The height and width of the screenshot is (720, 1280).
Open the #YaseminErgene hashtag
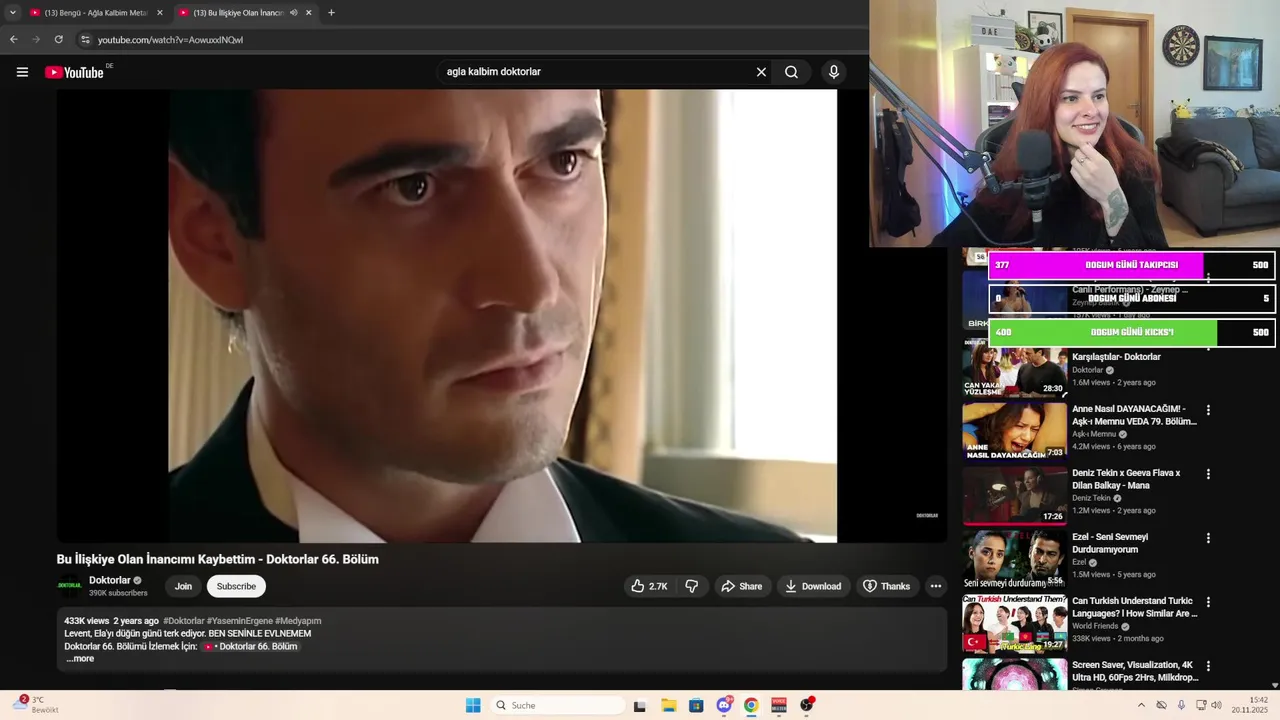tap(240, 621)
